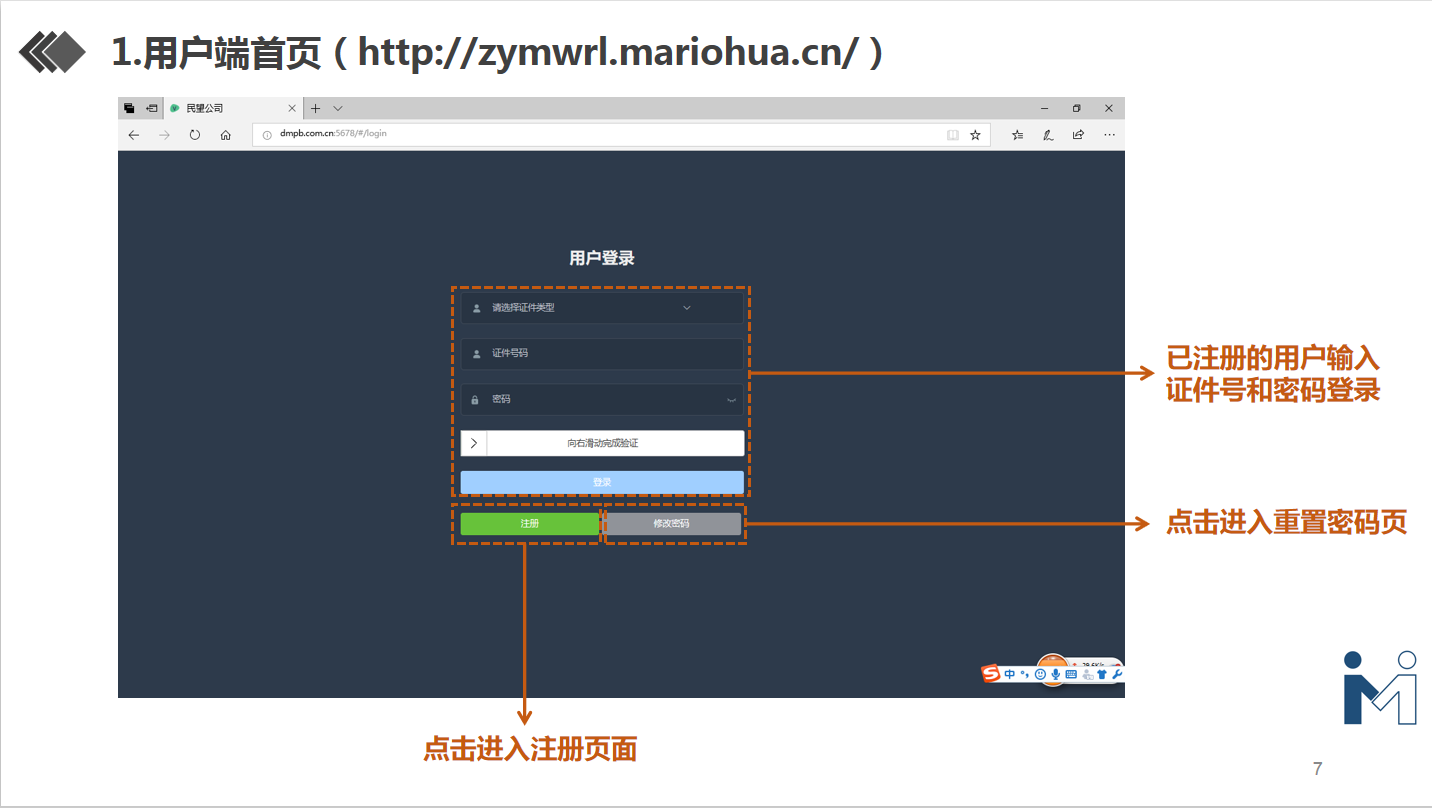Viewport: 1432px width, 808px height.
Task: Click the gray 修改密码 button
Action: click(672, 524)
